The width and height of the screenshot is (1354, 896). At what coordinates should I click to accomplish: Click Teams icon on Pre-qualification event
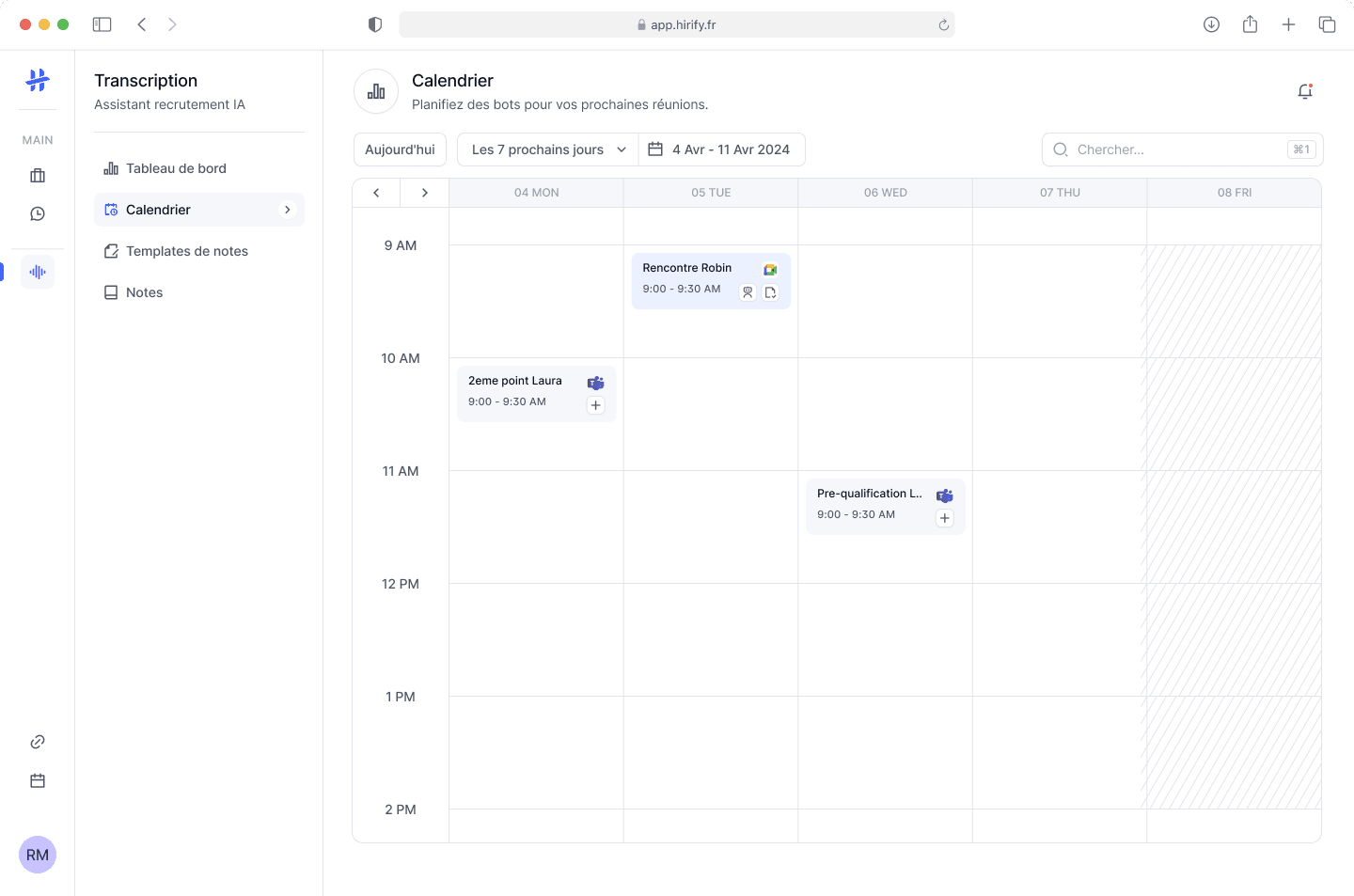[x=945, y=495]
